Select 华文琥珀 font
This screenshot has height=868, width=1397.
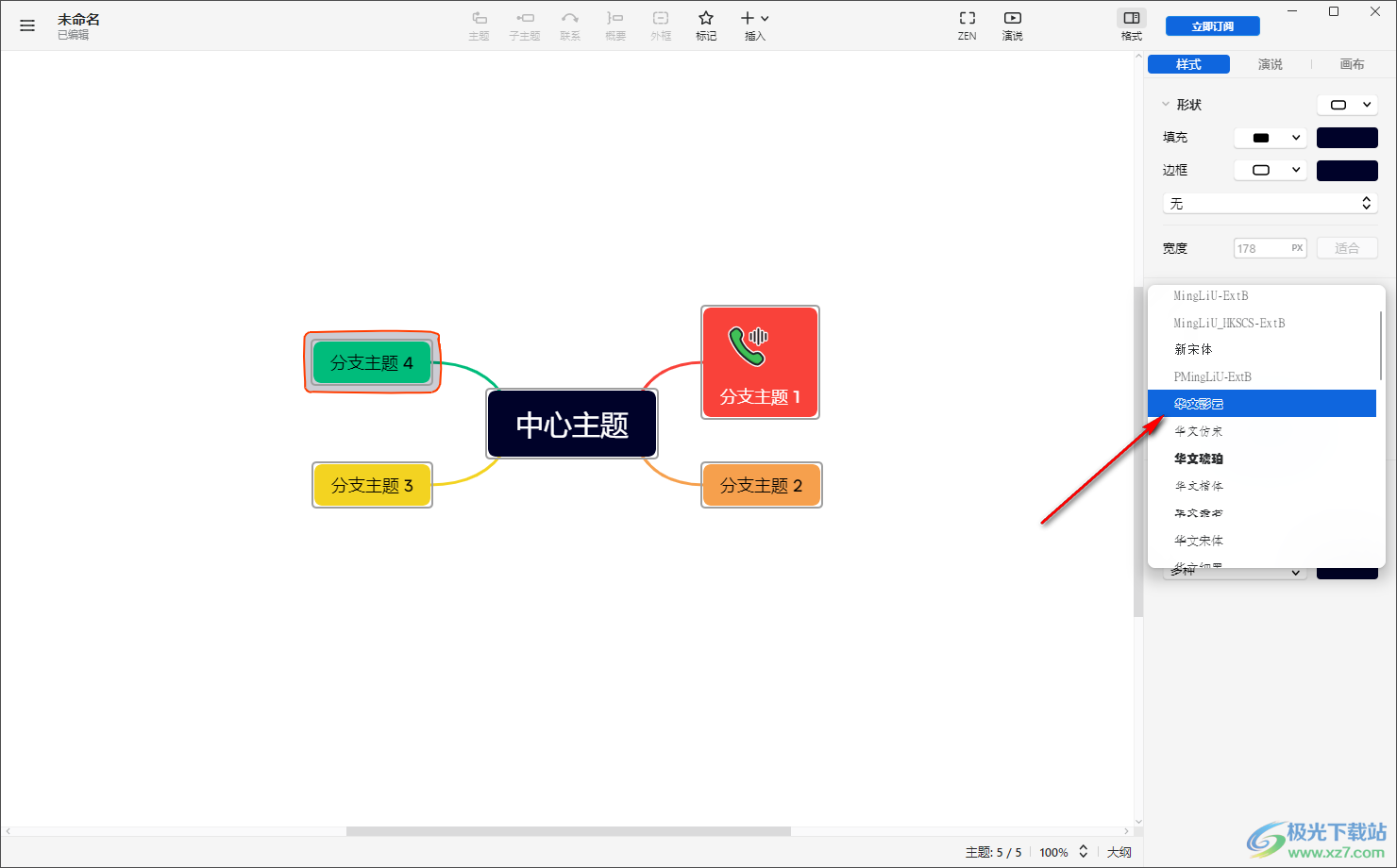[1262, 459]
